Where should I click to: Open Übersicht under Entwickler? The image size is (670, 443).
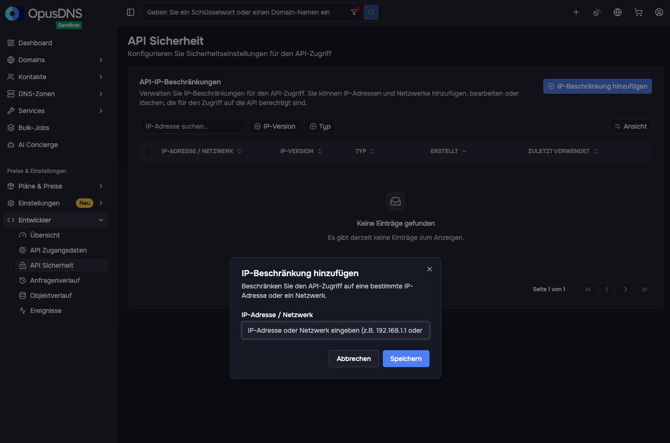click(x=62, y=235)
